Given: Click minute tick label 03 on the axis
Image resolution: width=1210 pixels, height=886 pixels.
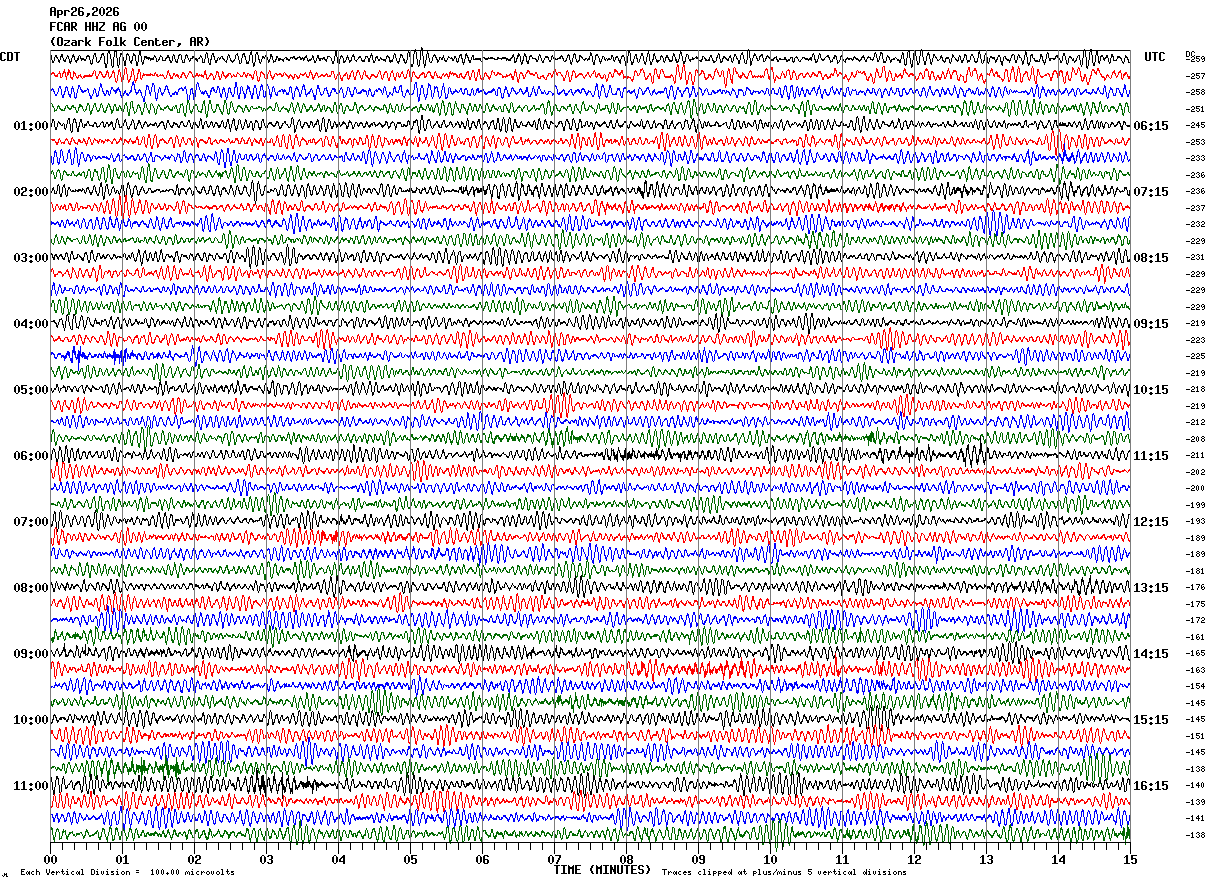Looking at the screenshot, I should [x=266, y=859].
